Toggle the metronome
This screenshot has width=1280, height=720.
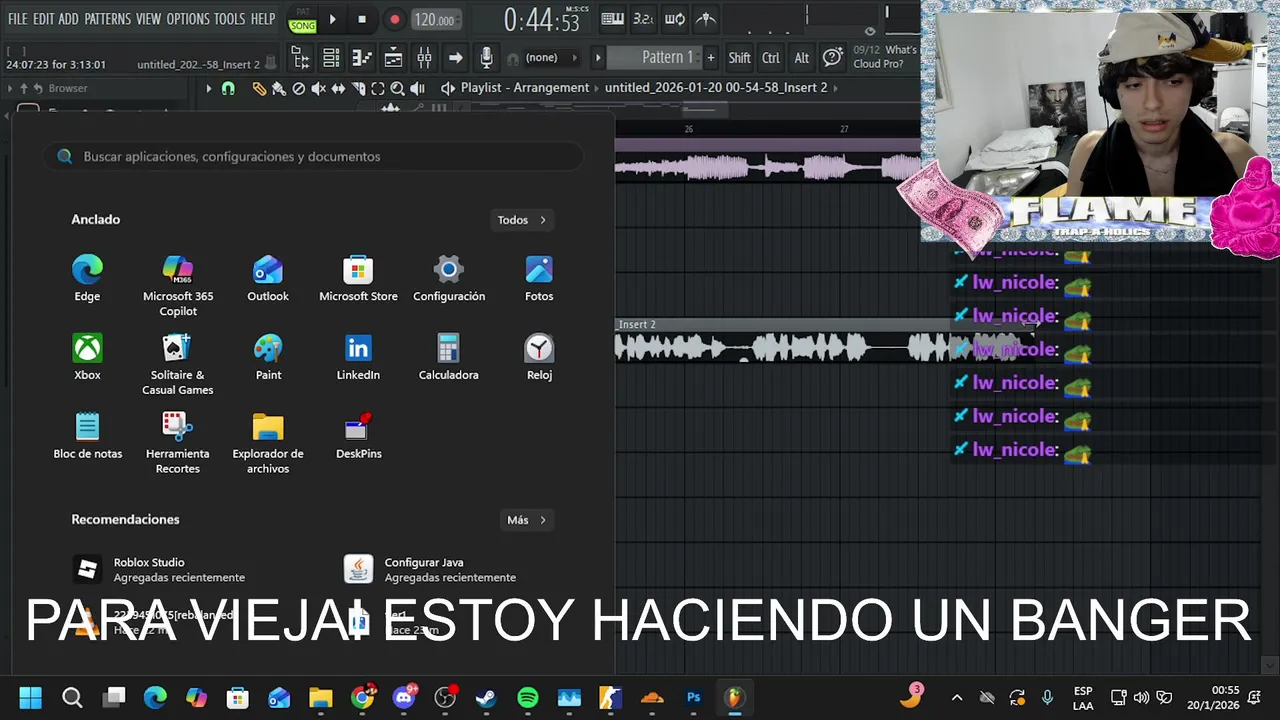click(706, 19)
